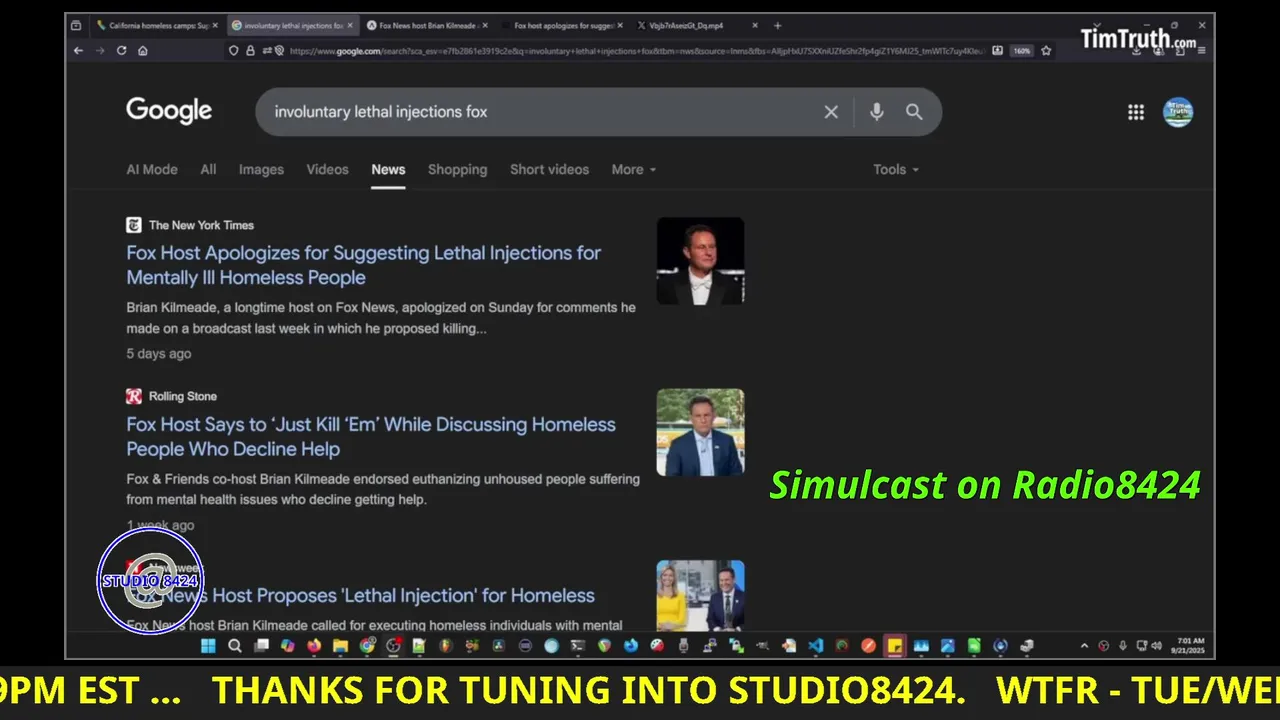Open the New York Times article thumbnail

coord(700,261)
